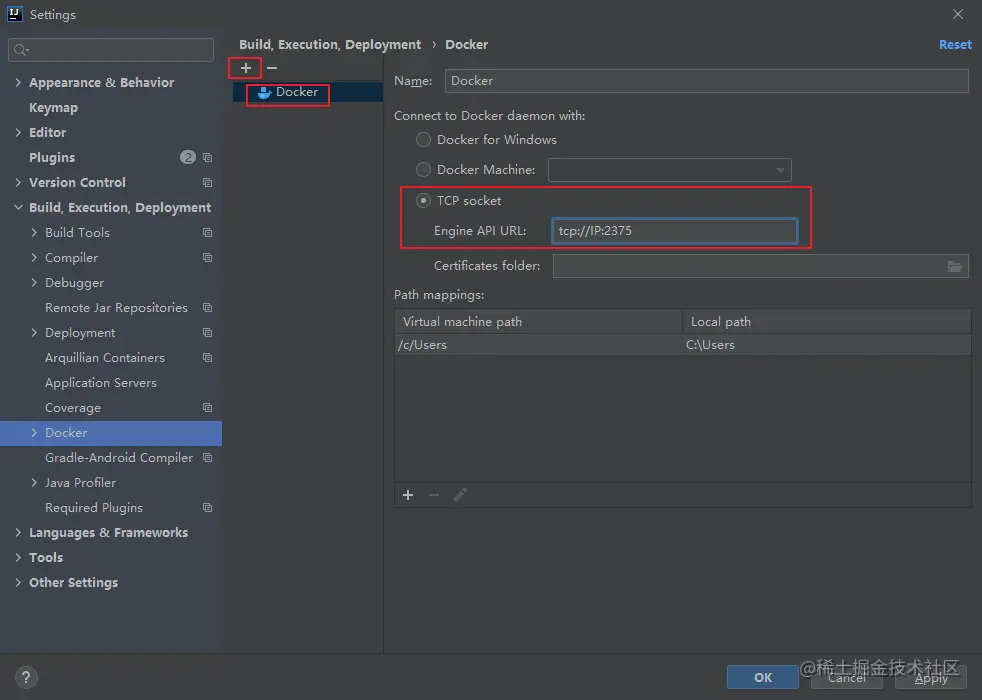The width and height of the screenshot is (982, 700).
Task: Remove path mapping with minus icon
Action: [x=434, y=495]
